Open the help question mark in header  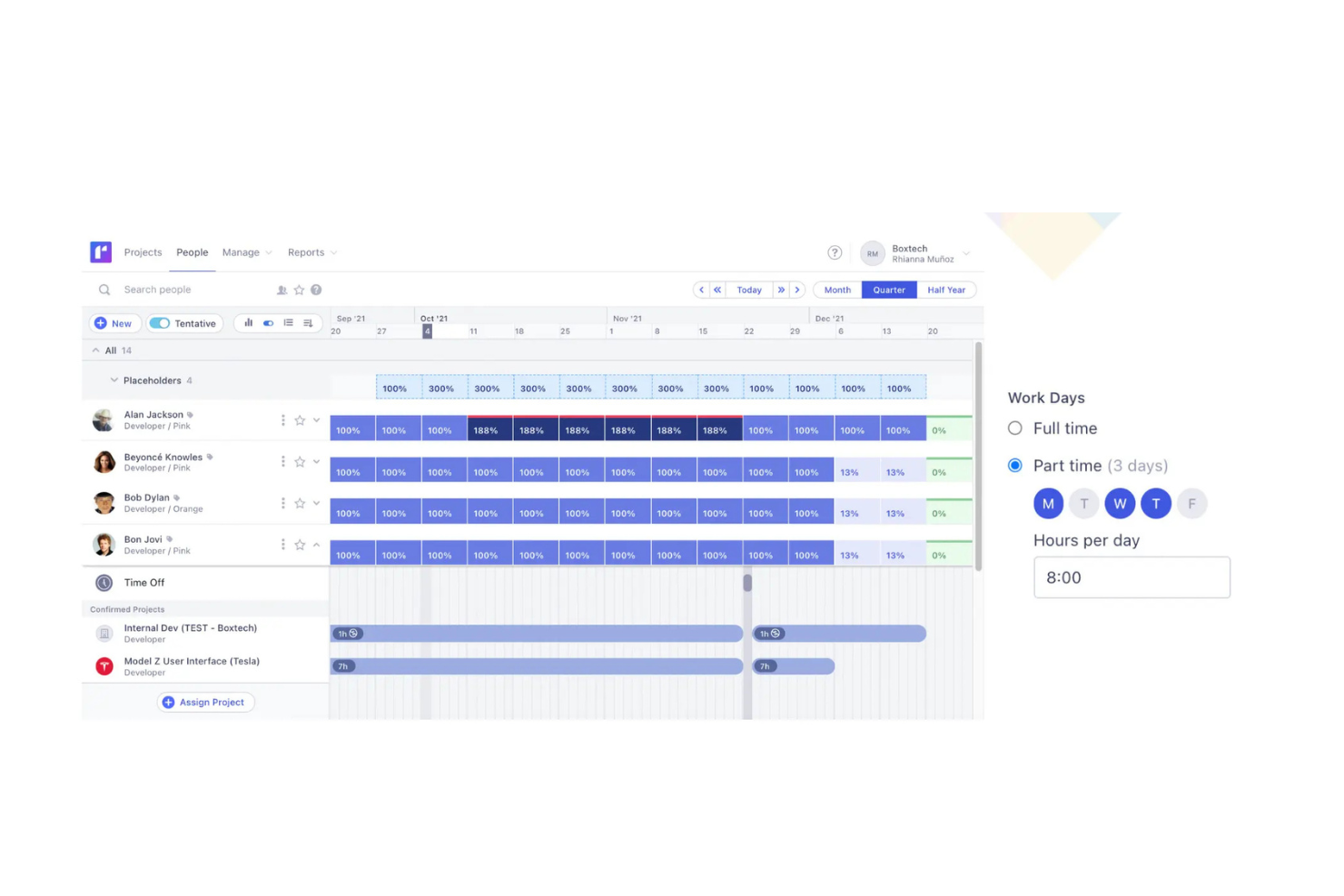(835, 252)
